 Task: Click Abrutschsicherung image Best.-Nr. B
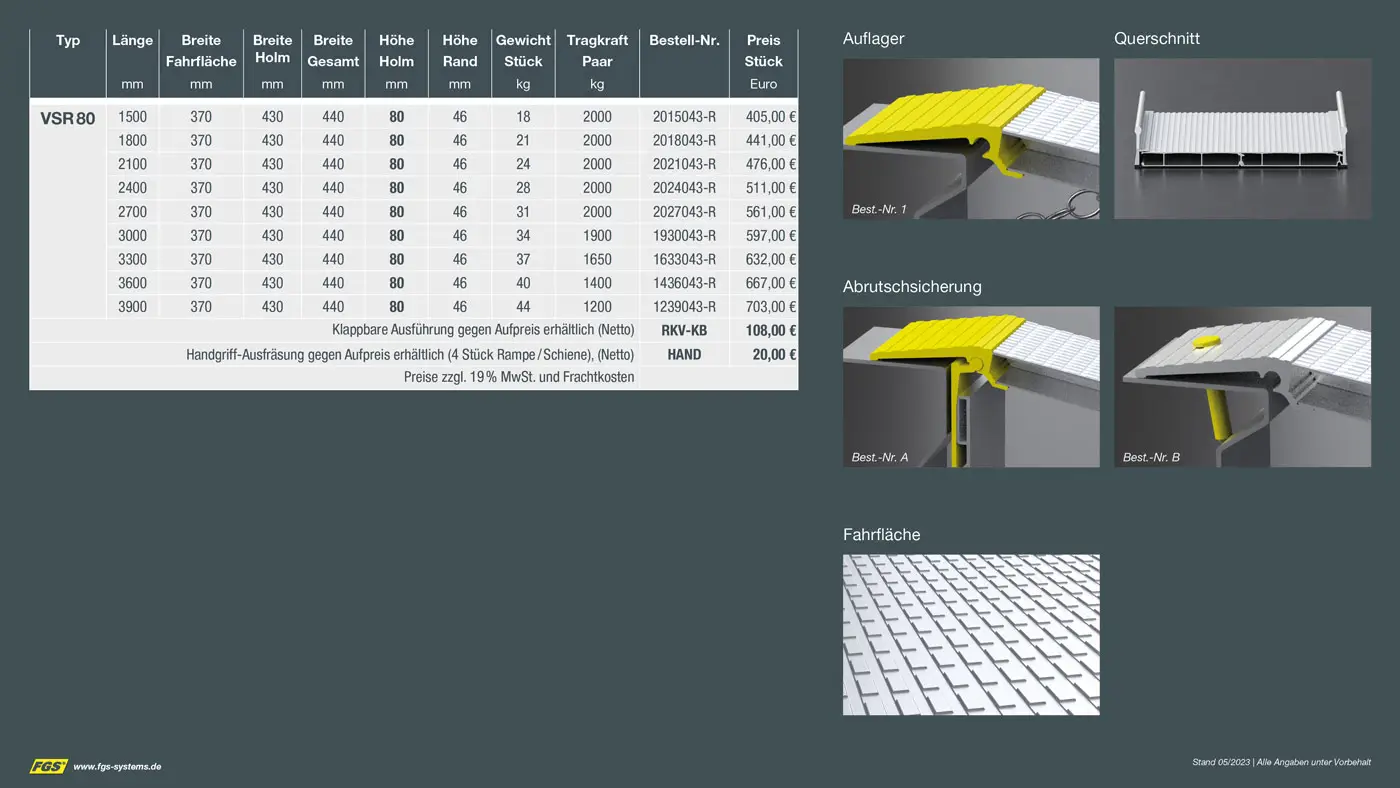point(1242,386)
